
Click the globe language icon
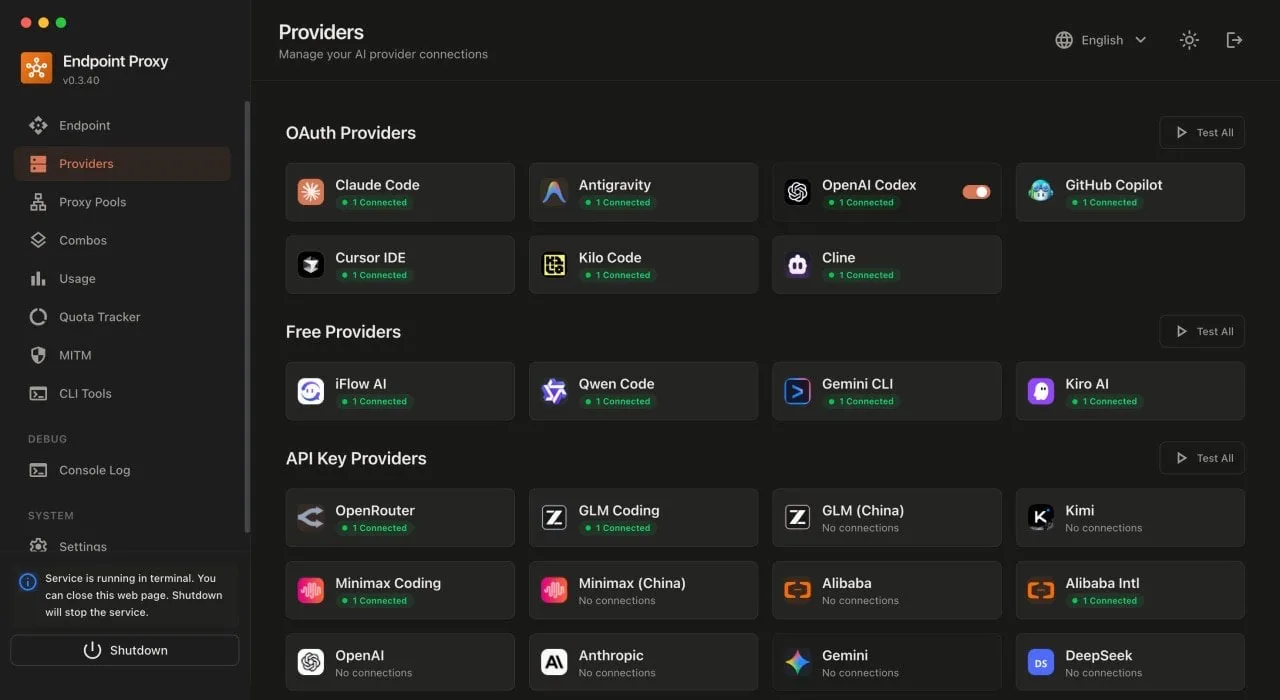(1064, 40)
